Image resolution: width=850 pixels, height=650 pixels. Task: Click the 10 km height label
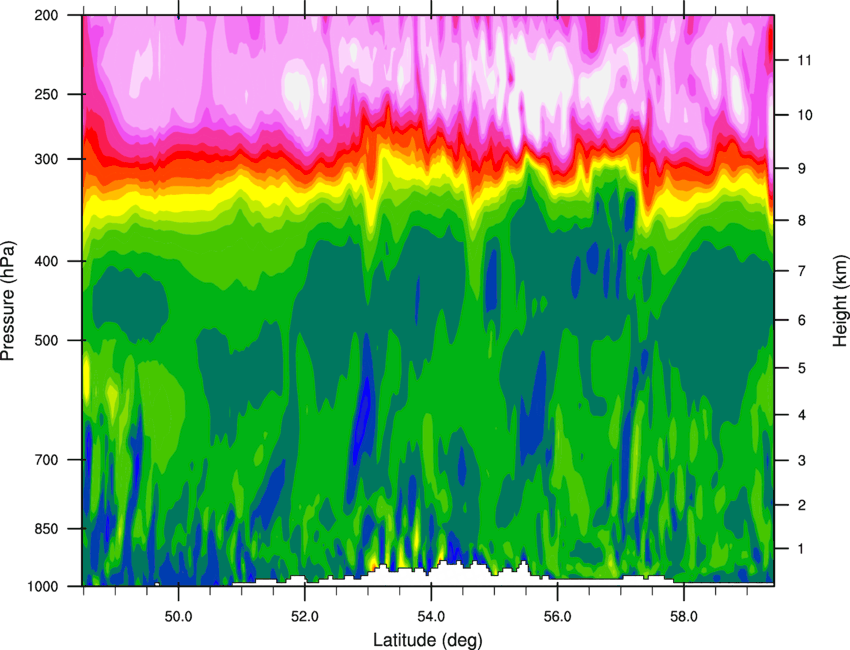pos(804,115)
